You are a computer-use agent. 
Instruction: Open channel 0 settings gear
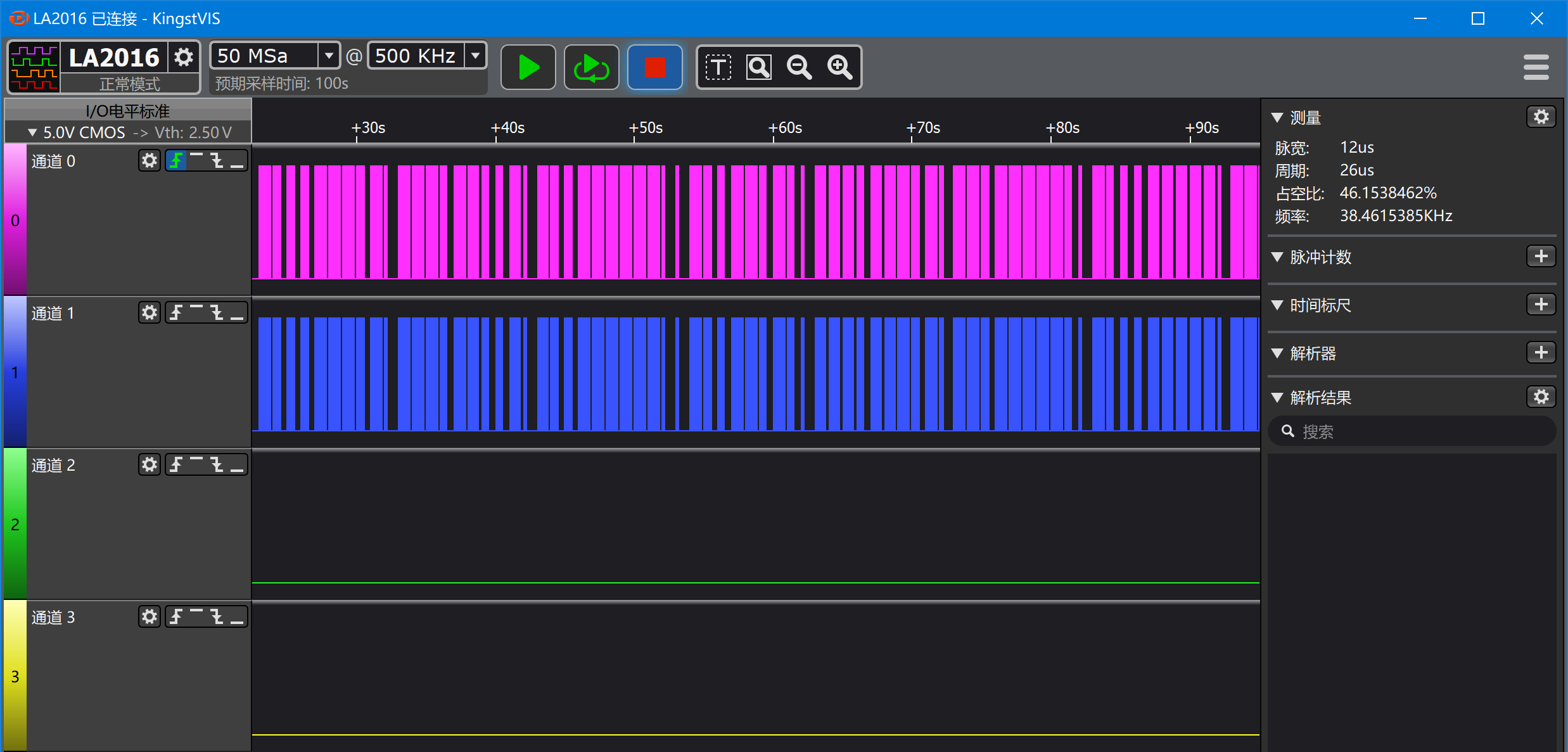[x=150, y=160]
